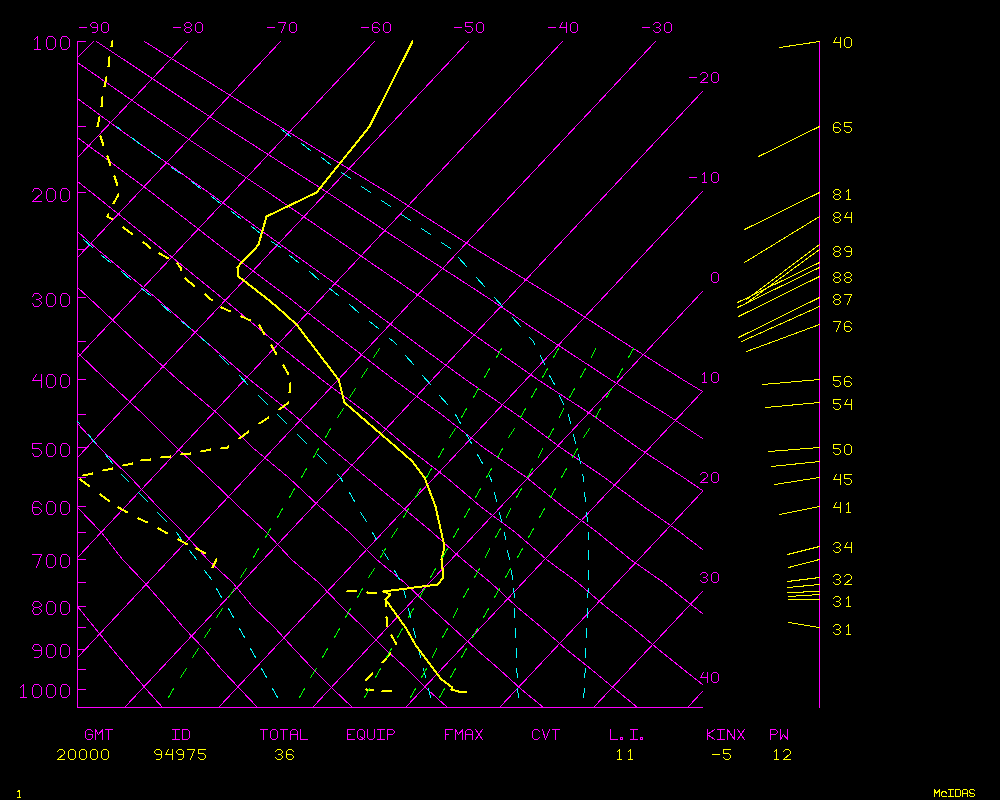
Task: Click the CVT header label
Action: tap(545, 735)
